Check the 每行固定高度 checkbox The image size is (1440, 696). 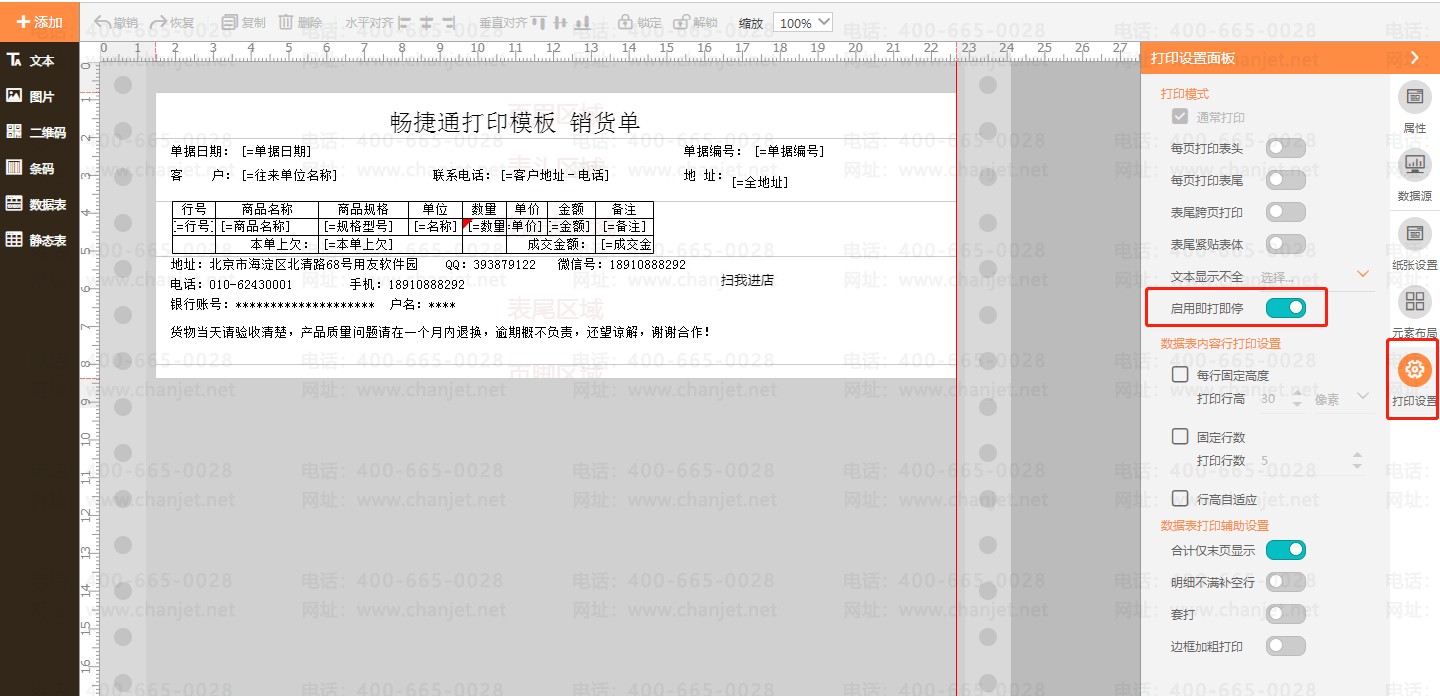(1180, 375)
